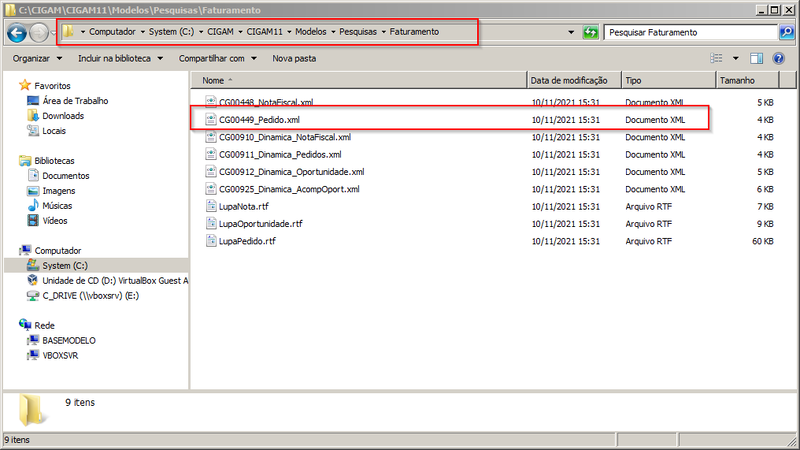Click the folder icon in address bar
Image resolution: width=800 pixels, height=450 pixels.
(x=68, y=32)
